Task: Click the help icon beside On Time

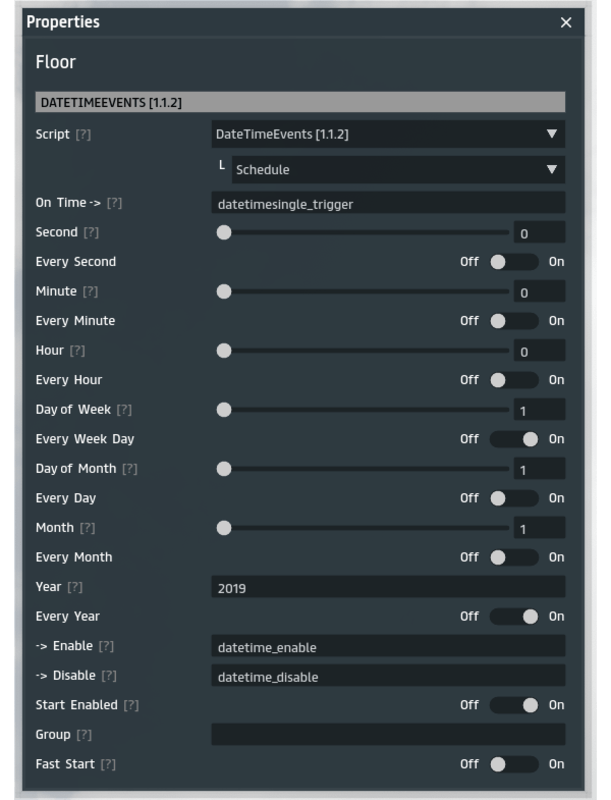Action: tap(115, 203)
